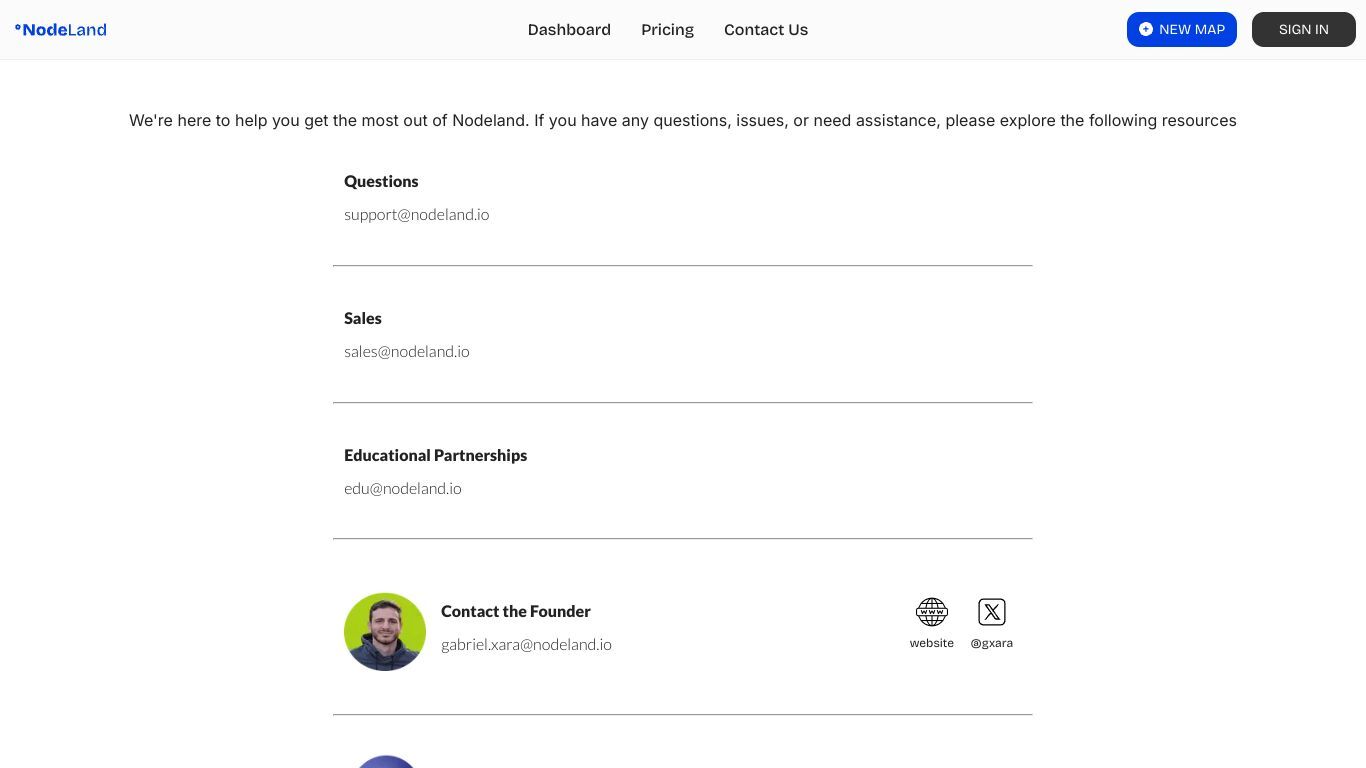Click the sales@nodeland.io address
This screenshot has height=768, width=1366.
click(x=407, y=351)
